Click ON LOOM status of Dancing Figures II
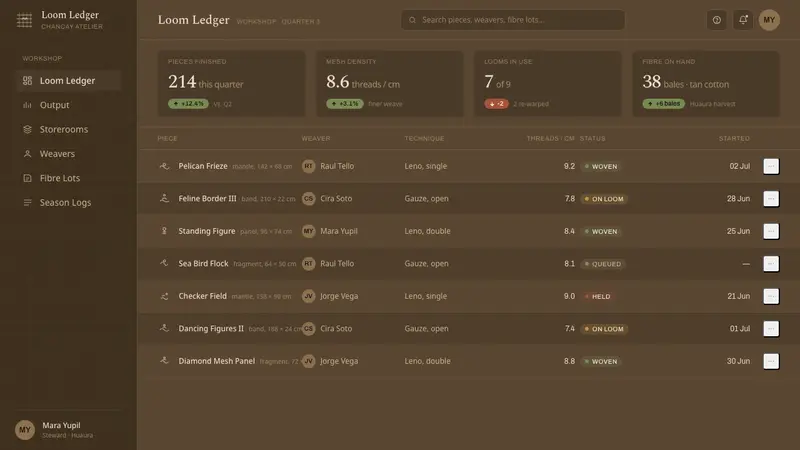The width and height of the screenshot is (800, 450). (x=604, y=329)
